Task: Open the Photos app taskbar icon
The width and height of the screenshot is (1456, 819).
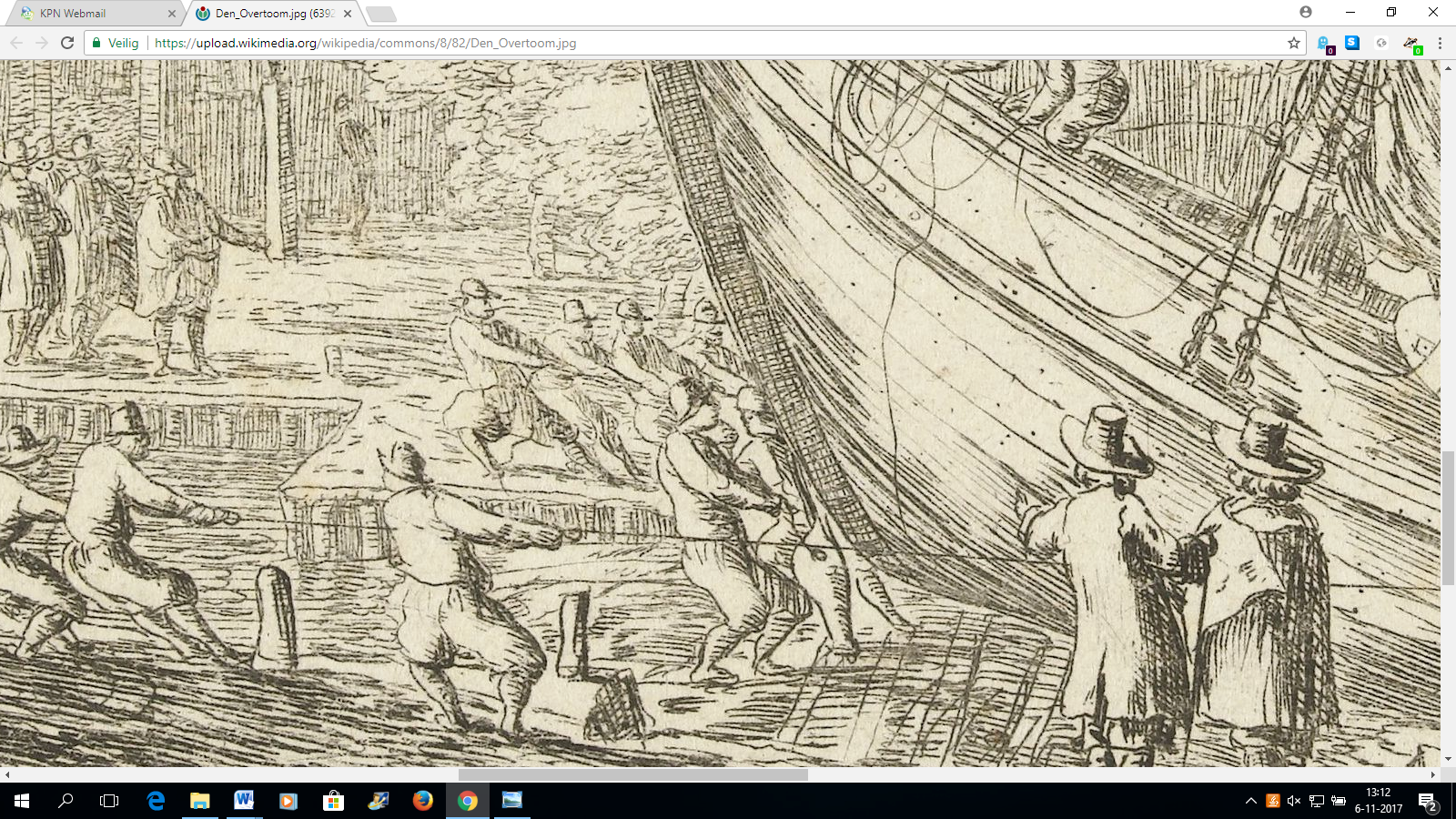Action: coord(511,801)
